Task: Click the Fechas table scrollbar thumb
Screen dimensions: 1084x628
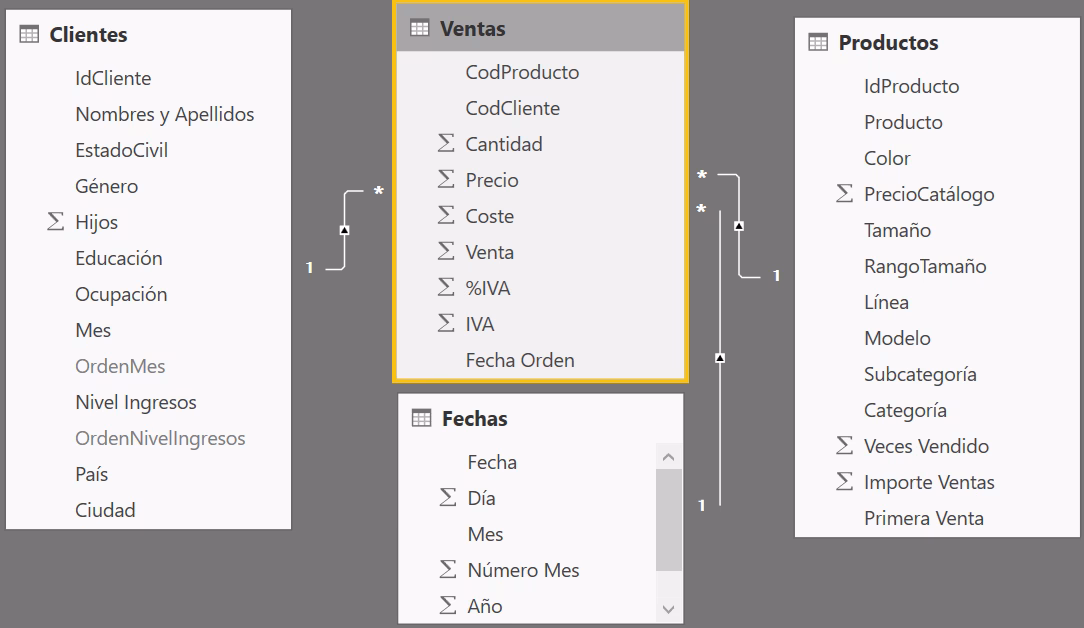Action: point(669,520)
